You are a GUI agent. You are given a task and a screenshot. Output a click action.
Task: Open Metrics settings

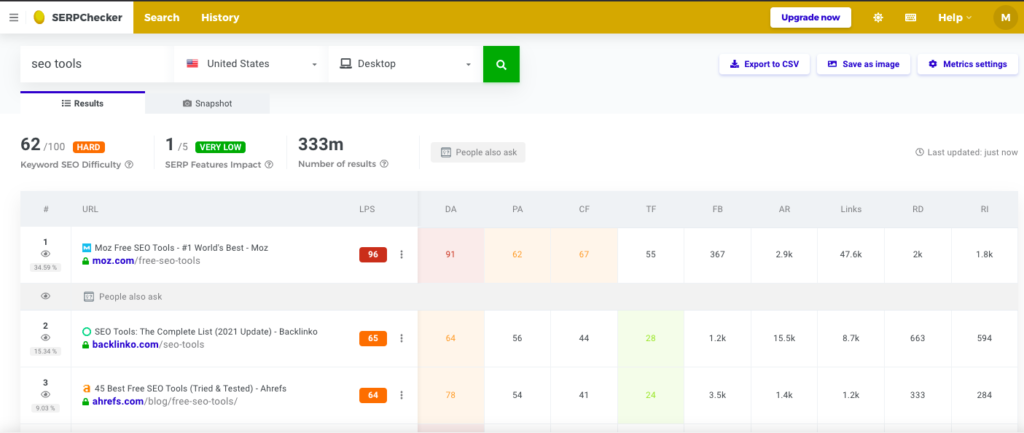tap(967, 64)
